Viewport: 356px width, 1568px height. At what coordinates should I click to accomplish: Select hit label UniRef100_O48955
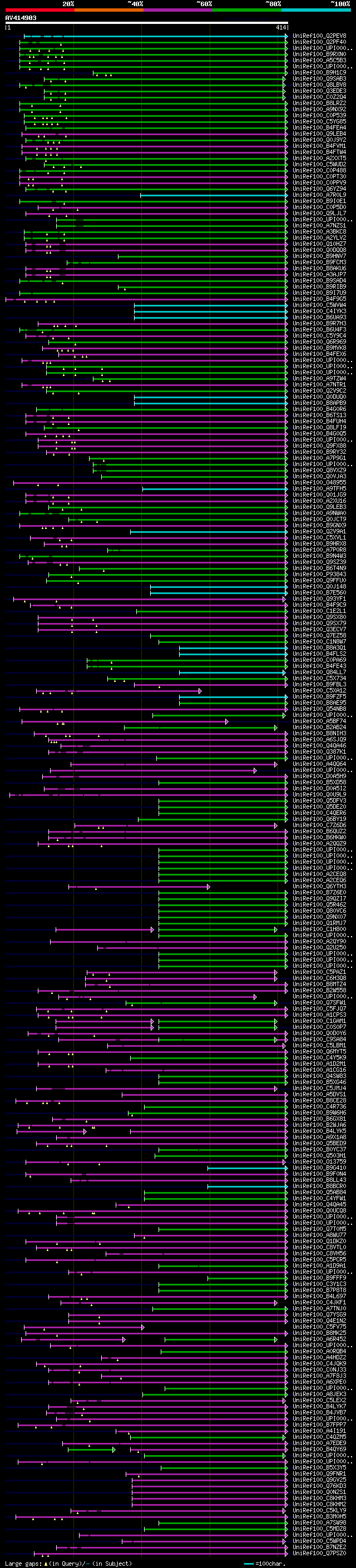(319, 482)
